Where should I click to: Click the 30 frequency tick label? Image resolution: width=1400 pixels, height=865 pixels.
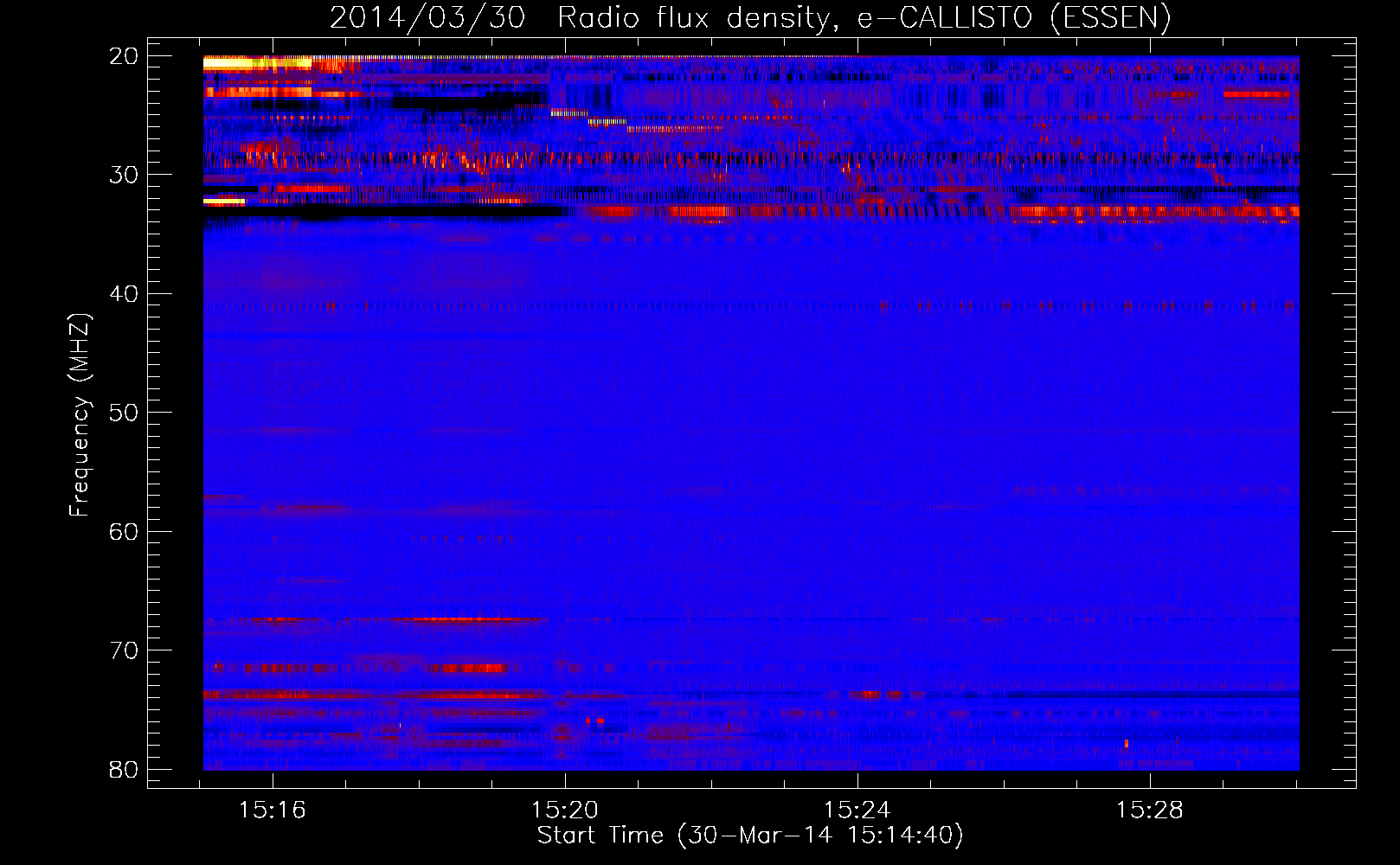click(x=124, y=175)
